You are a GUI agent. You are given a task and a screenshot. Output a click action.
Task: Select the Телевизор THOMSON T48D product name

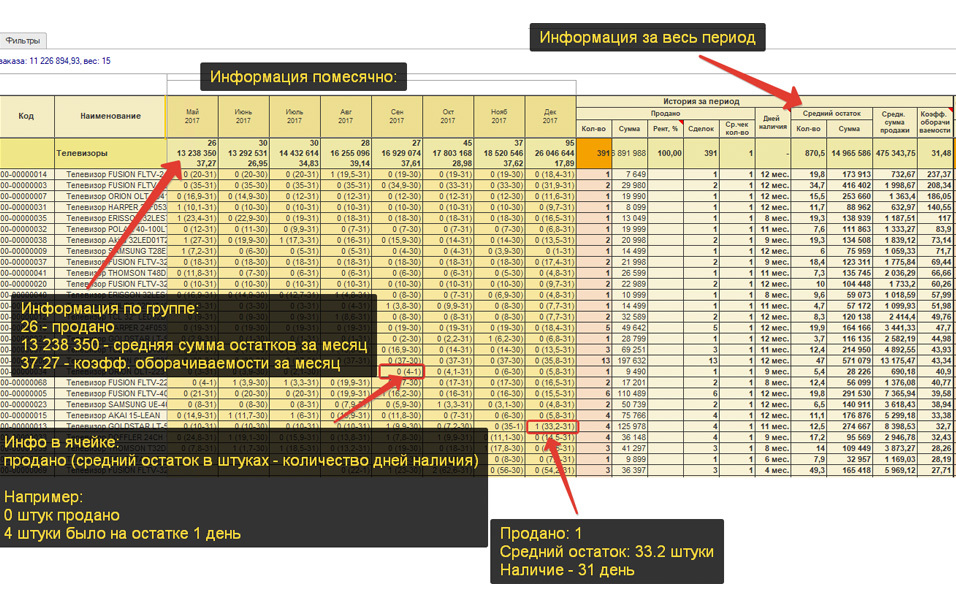[x=110, y=273]
